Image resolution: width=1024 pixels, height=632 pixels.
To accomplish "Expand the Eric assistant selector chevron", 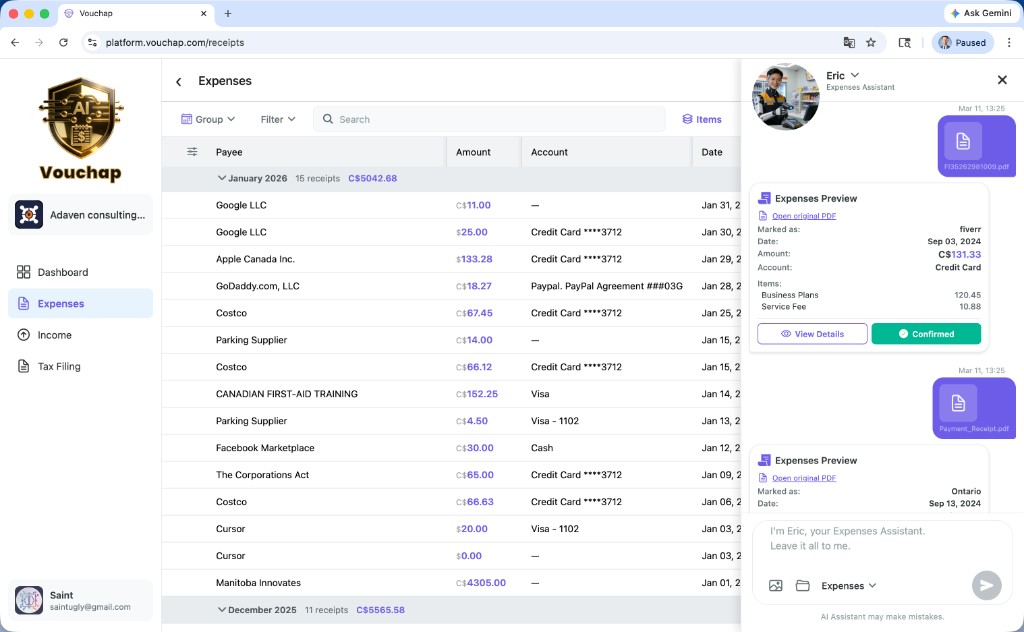I will (855, 75).
